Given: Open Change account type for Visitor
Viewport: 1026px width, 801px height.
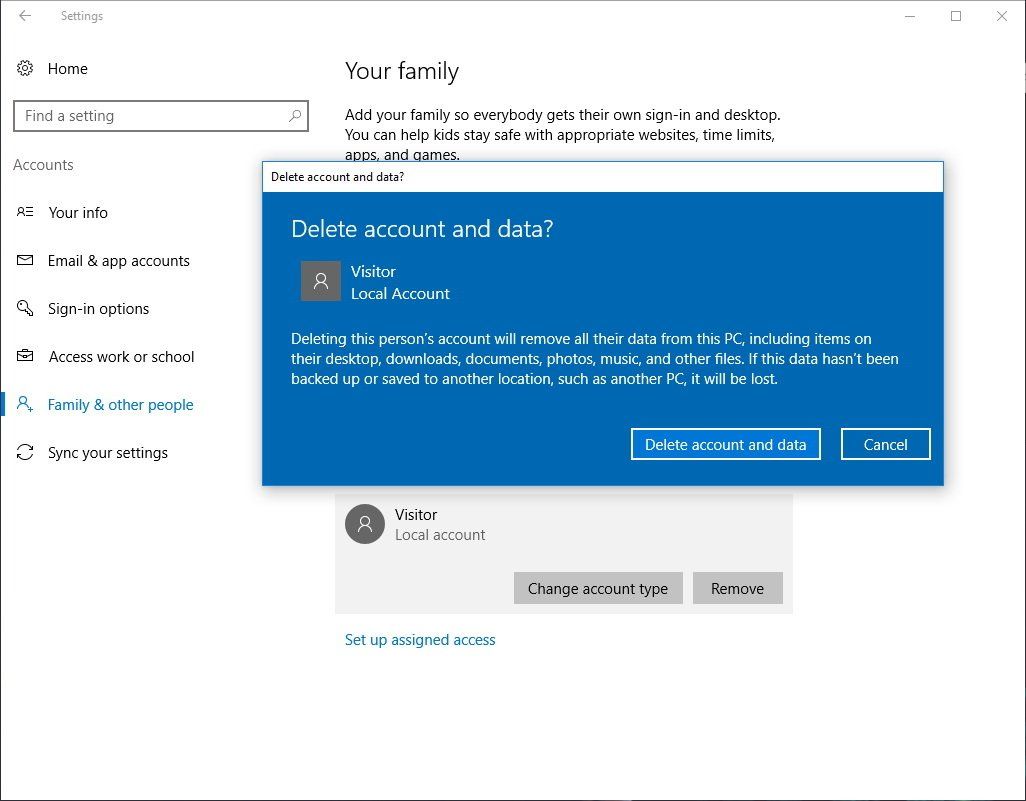Looking at the screenshot, I should (598, 588).
